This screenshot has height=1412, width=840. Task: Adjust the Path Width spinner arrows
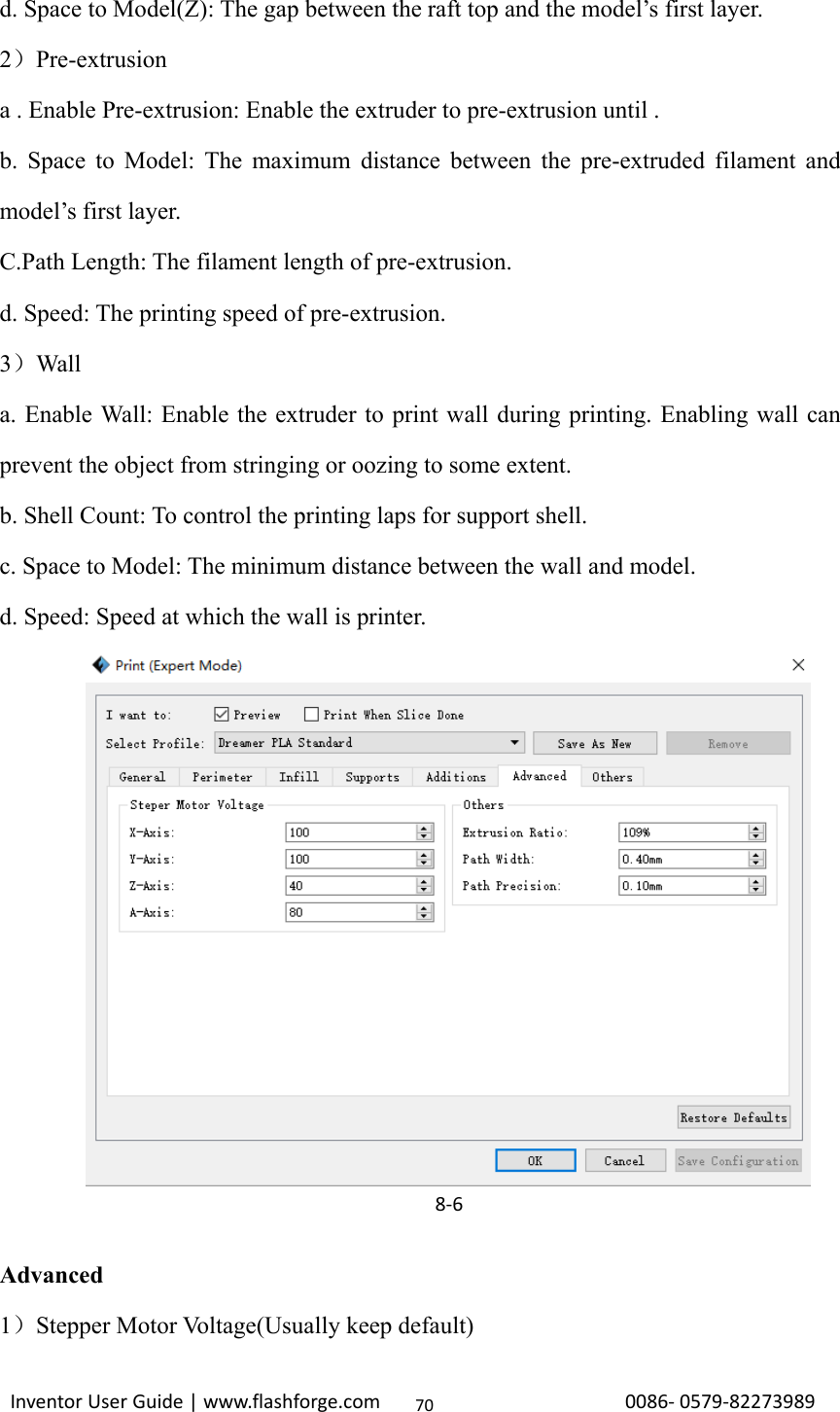pos(756,860)
